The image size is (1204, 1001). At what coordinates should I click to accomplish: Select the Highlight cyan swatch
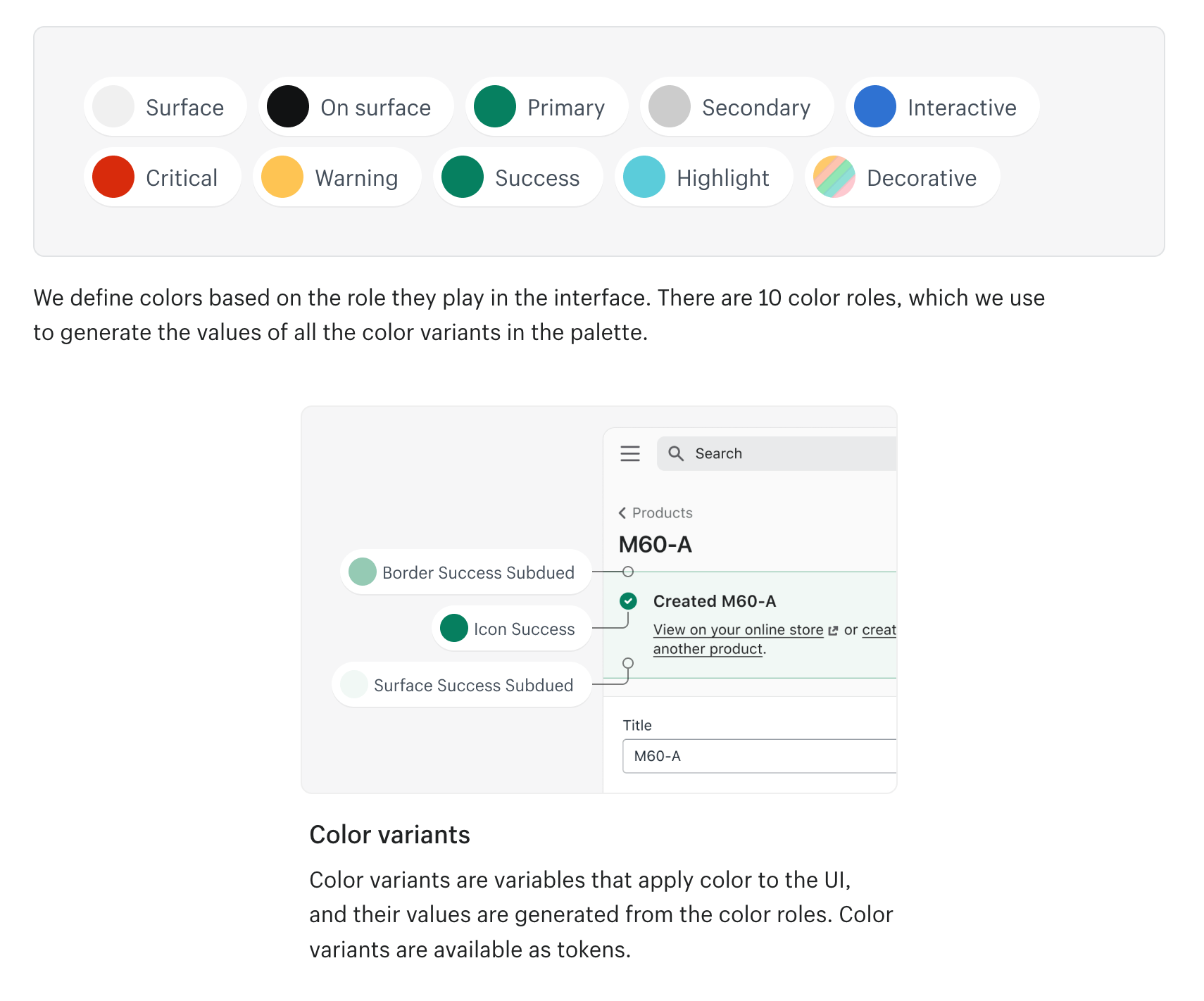point(644,177)
